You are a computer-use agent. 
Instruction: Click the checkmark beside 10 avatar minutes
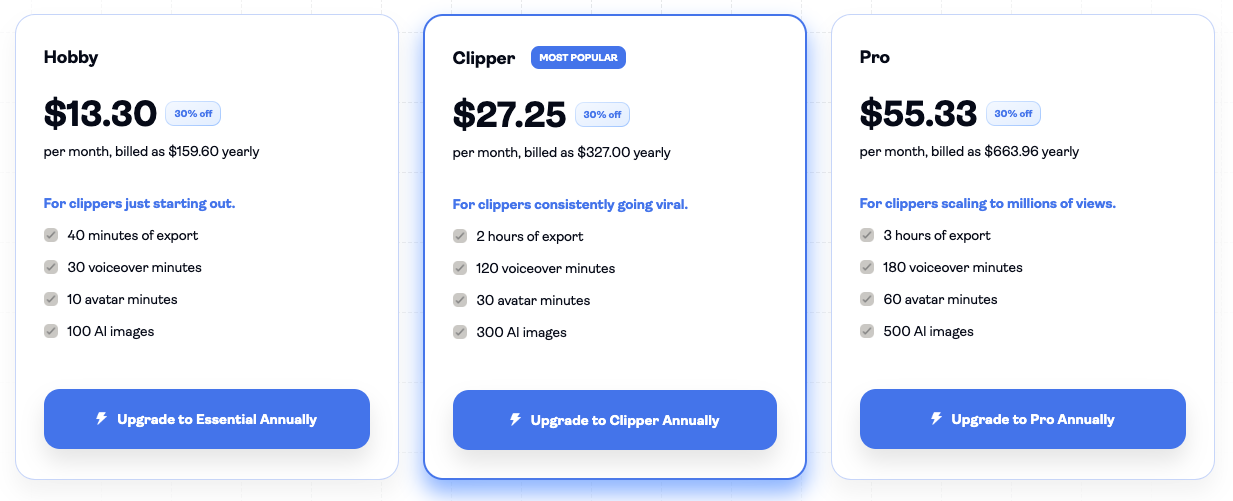(51, 299)
